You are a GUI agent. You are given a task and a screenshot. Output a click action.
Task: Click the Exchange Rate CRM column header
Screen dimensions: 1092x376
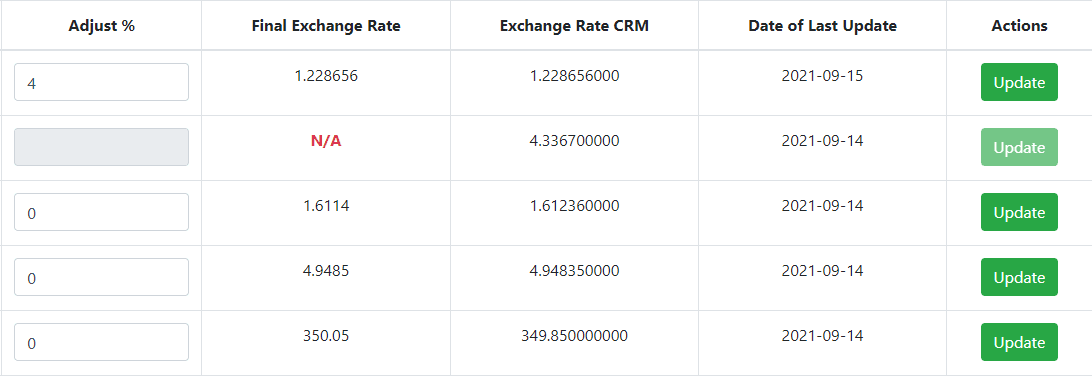pos(575,26)
